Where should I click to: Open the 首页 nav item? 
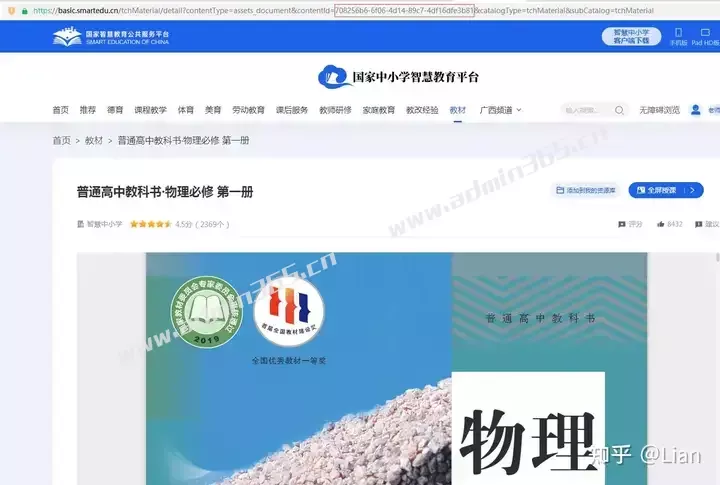point(61,110)
